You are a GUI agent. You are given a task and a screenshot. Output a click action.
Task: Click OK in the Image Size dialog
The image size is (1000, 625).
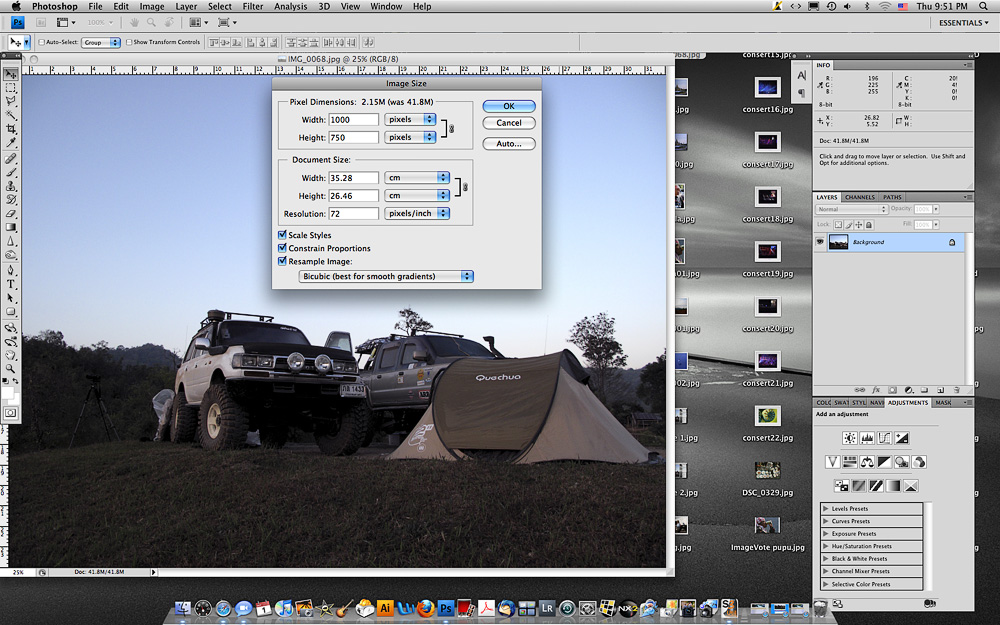point(508,106)
